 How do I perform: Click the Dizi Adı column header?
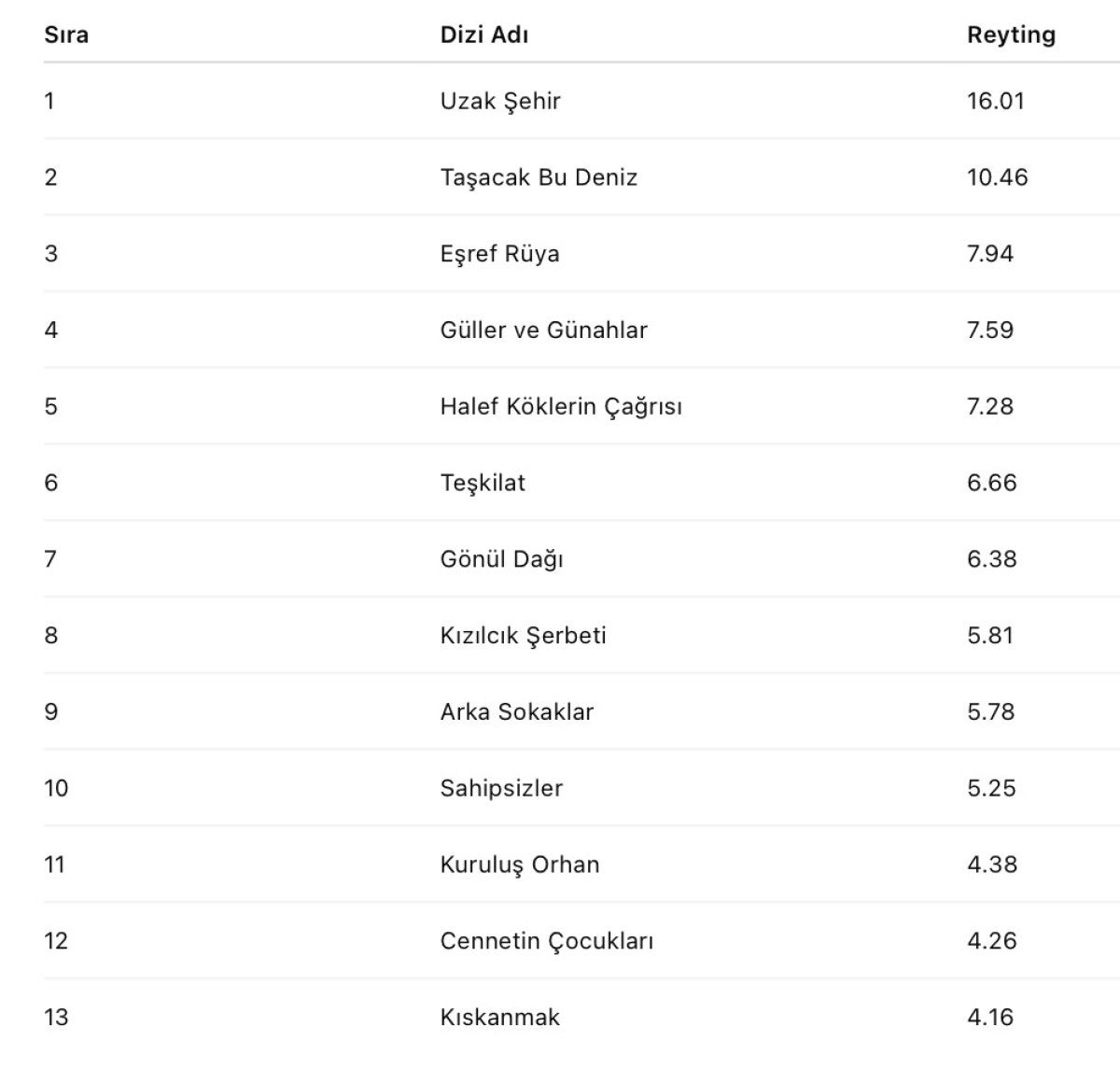tap(484, 35)
